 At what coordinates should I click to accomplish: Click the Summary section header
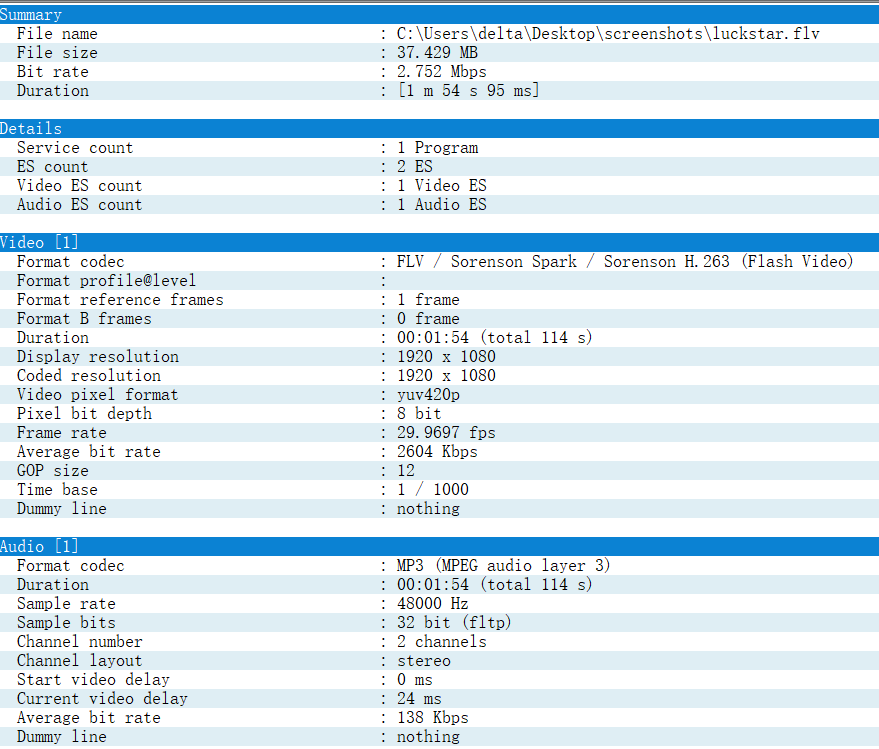click(x=31, y=15)
